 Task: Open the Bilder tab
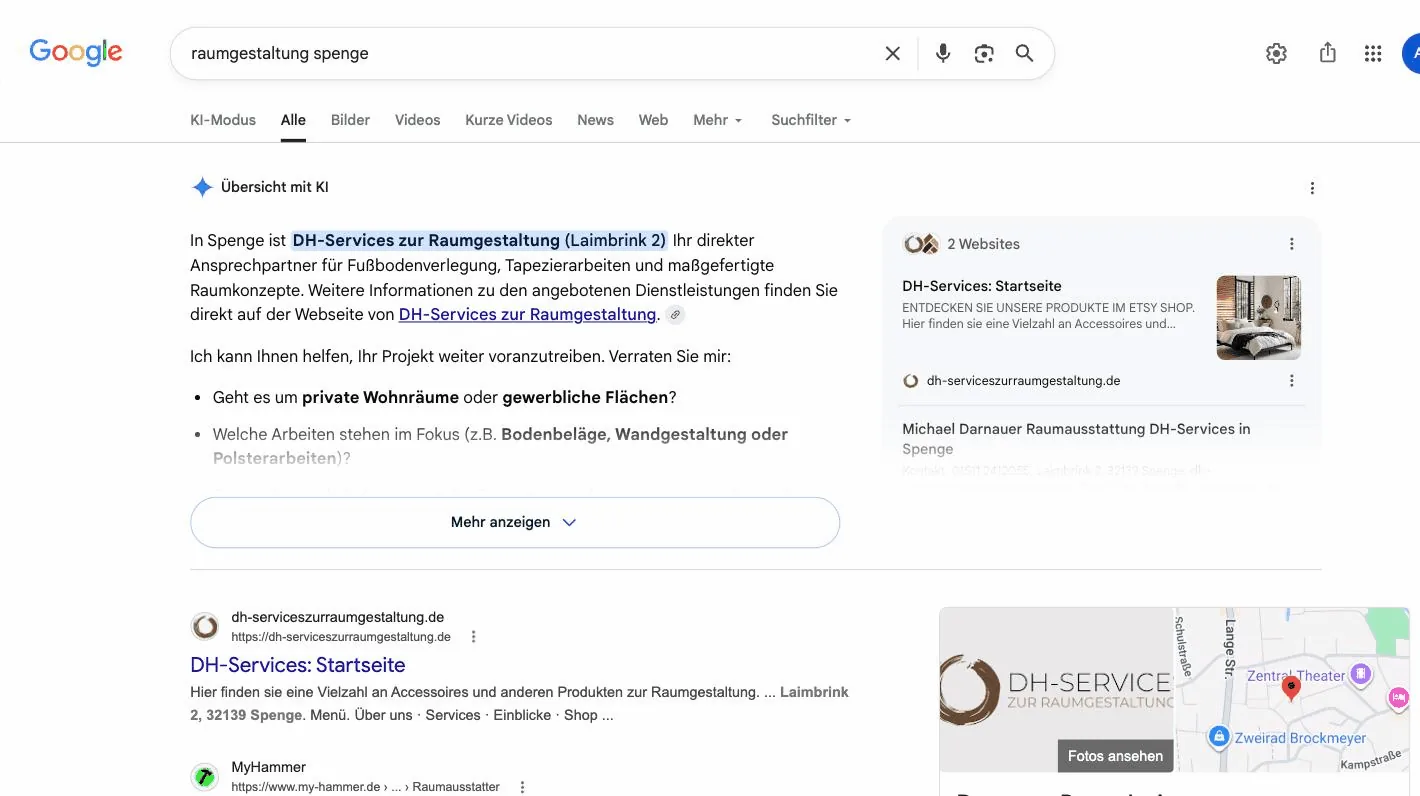[x=350, y=120]
